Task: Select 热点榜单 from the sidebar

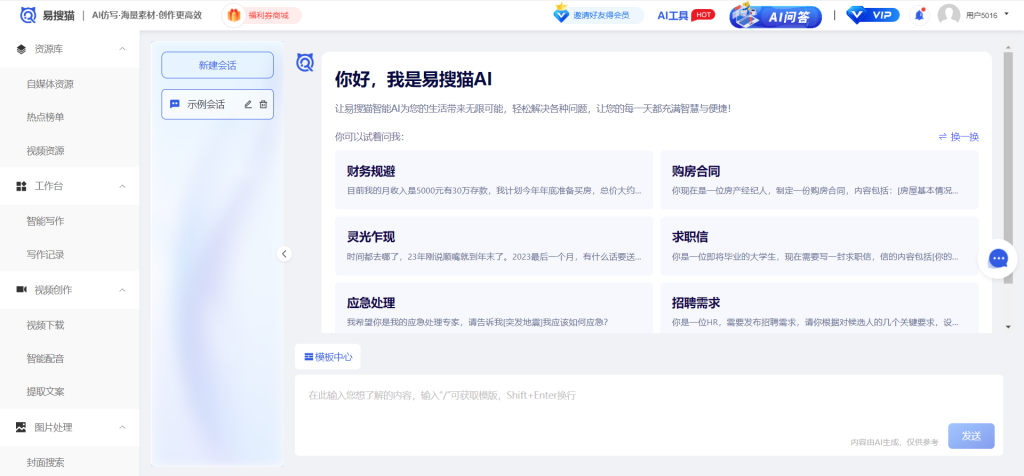Action: coord(45,117)
